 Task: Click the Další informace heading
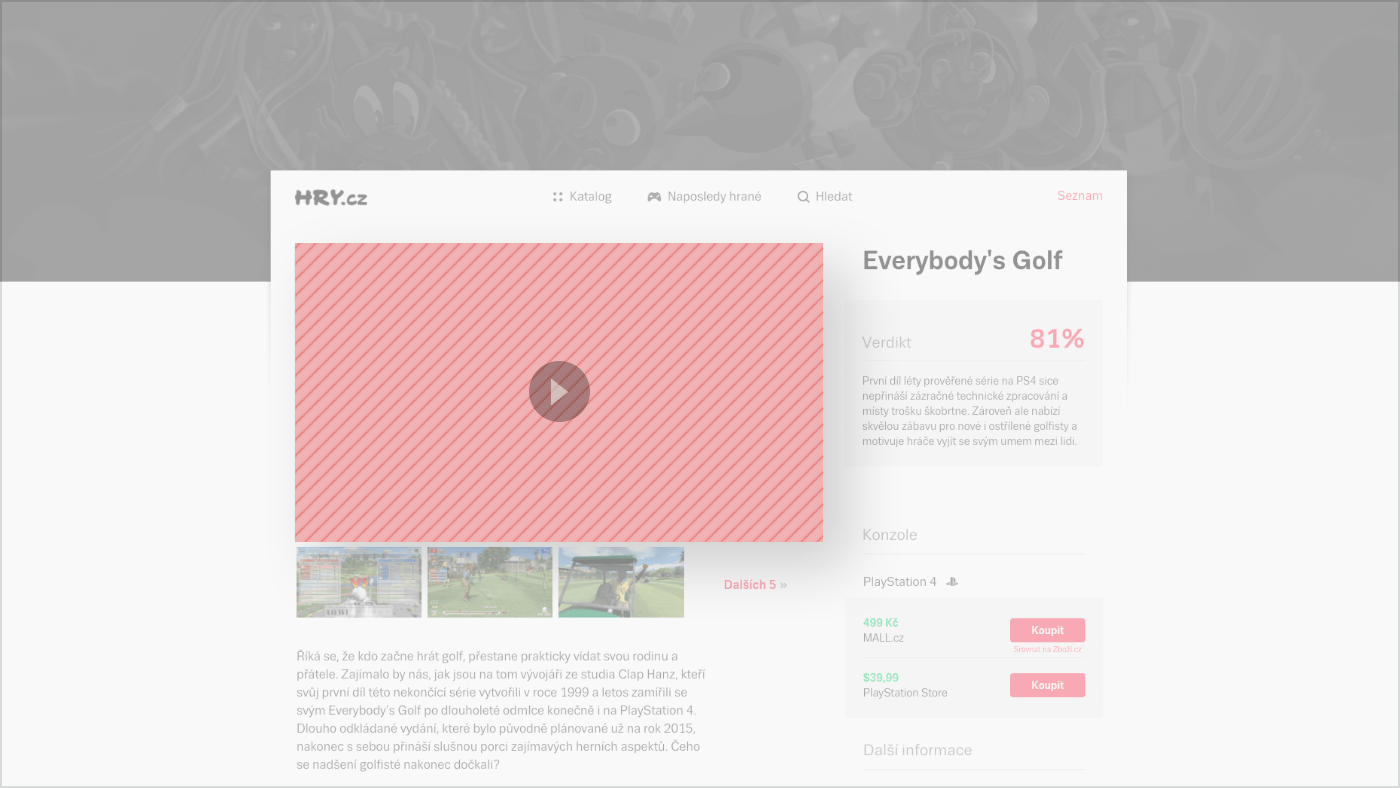917,750
